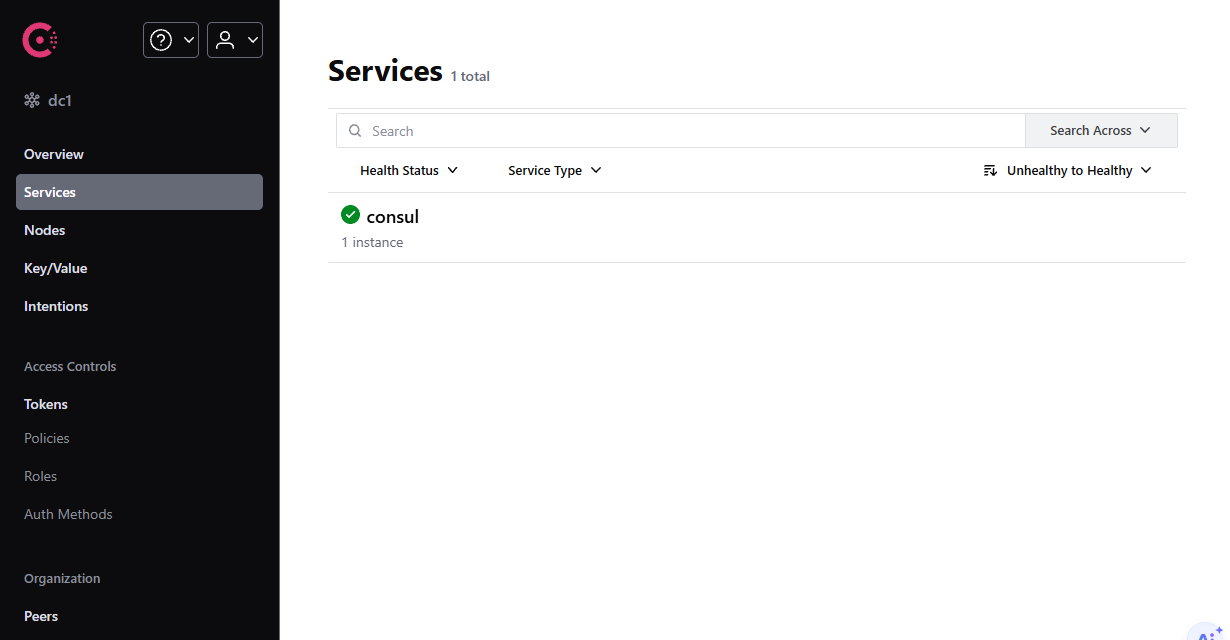Go to the Overview page

(x=54, y=154)
